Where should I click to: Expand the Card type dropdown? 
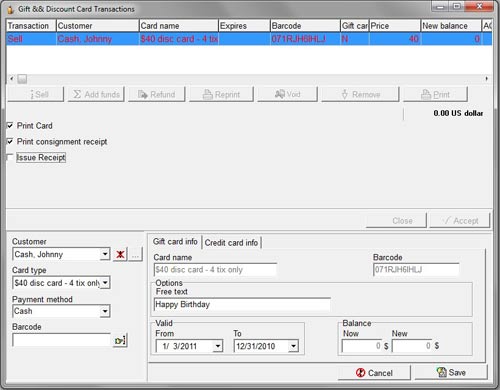[x=105, y=283]
